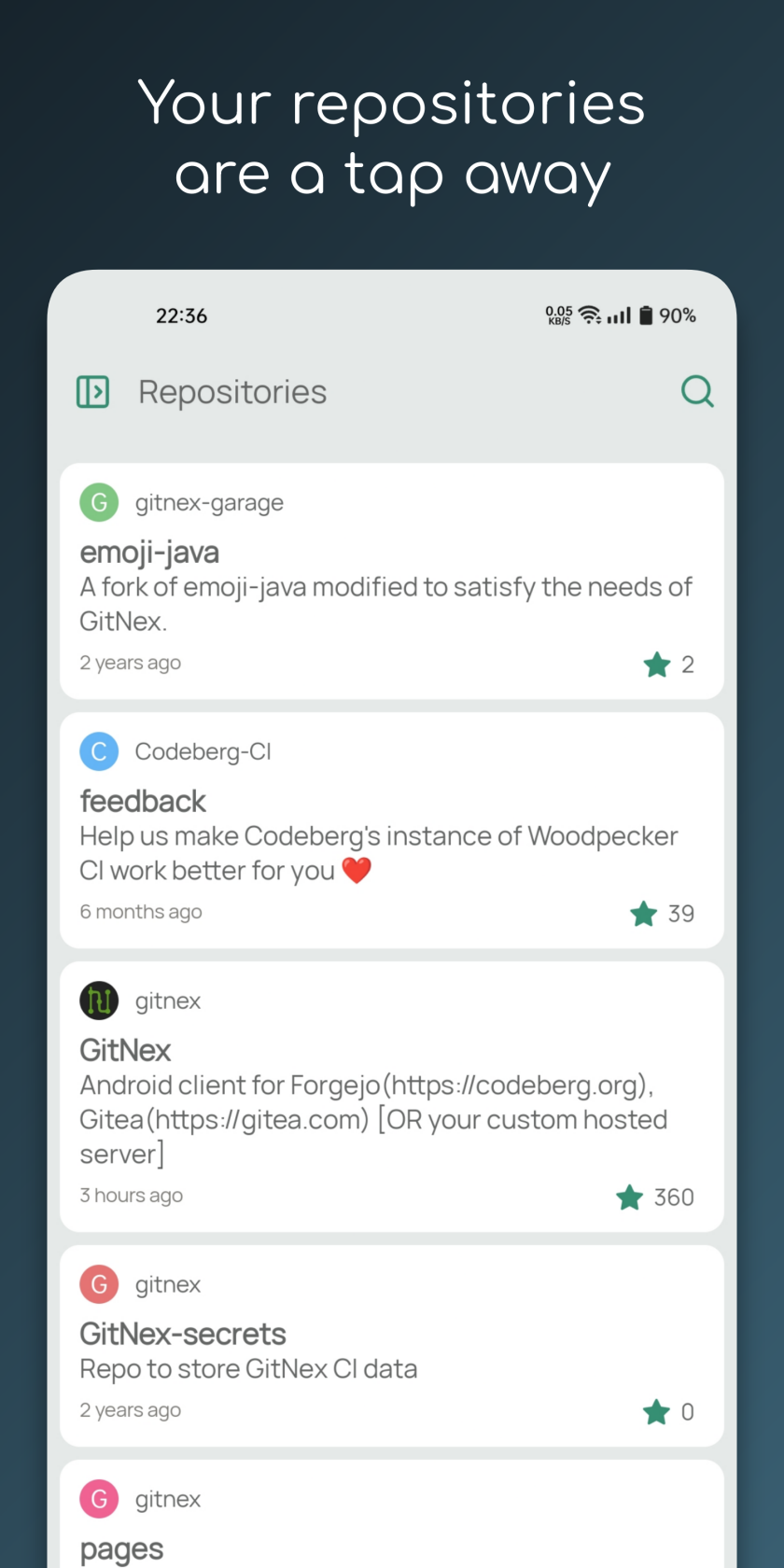Viewport: 784px width, 1568px height.
Task: Tap the Wi-Fi indicator in the status bar
Action: click(590, 315)
